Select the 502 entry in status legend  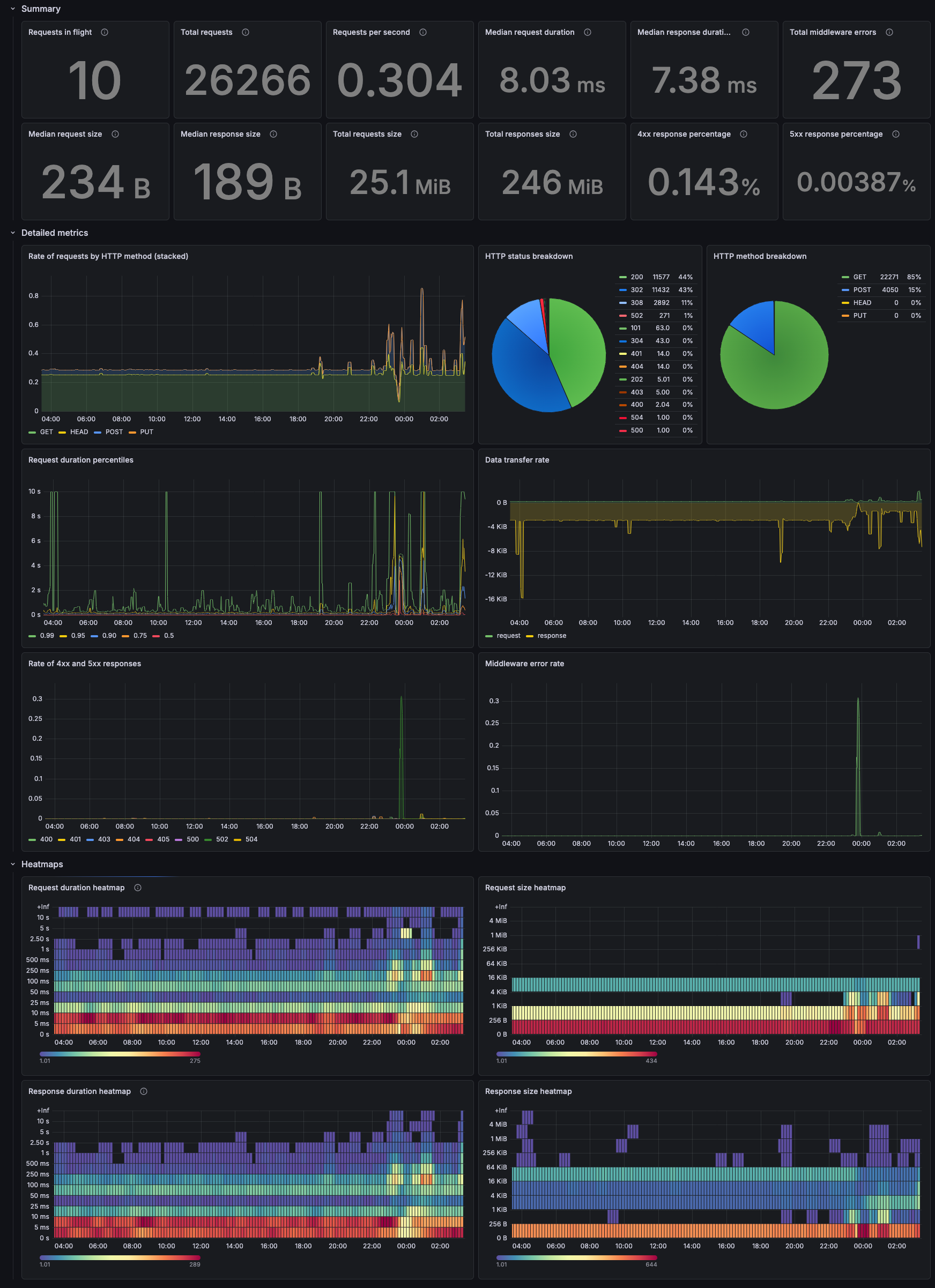pos(636,316)
